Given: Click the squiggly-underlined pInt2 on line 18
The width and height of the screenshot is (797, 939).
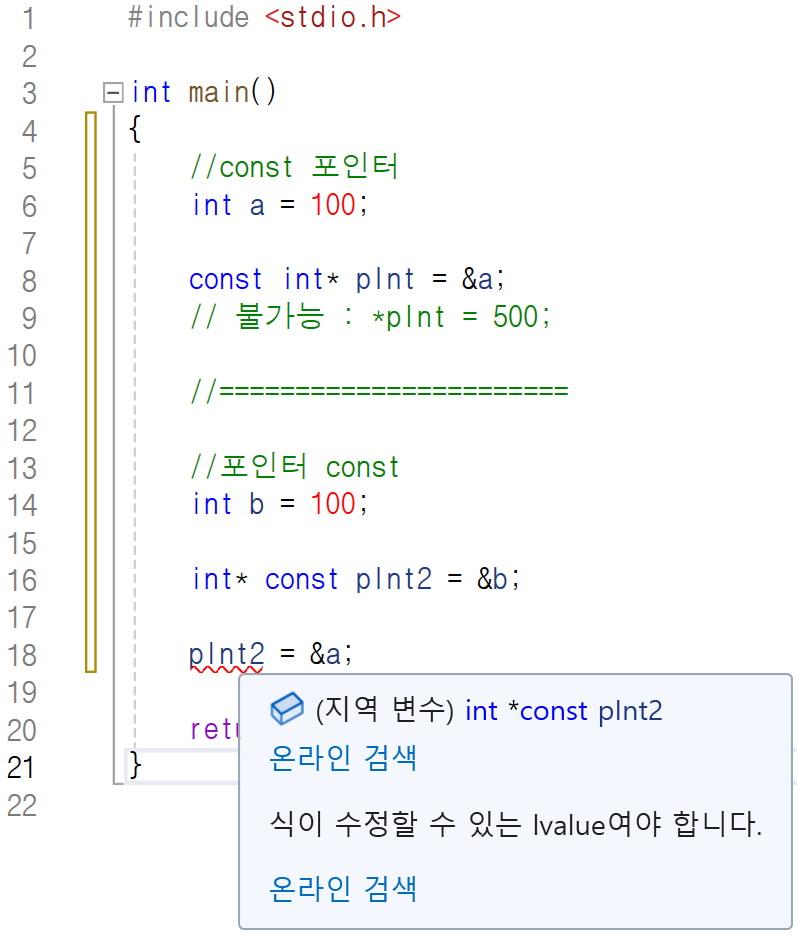Looking at the screenshot, I should 226,655.
